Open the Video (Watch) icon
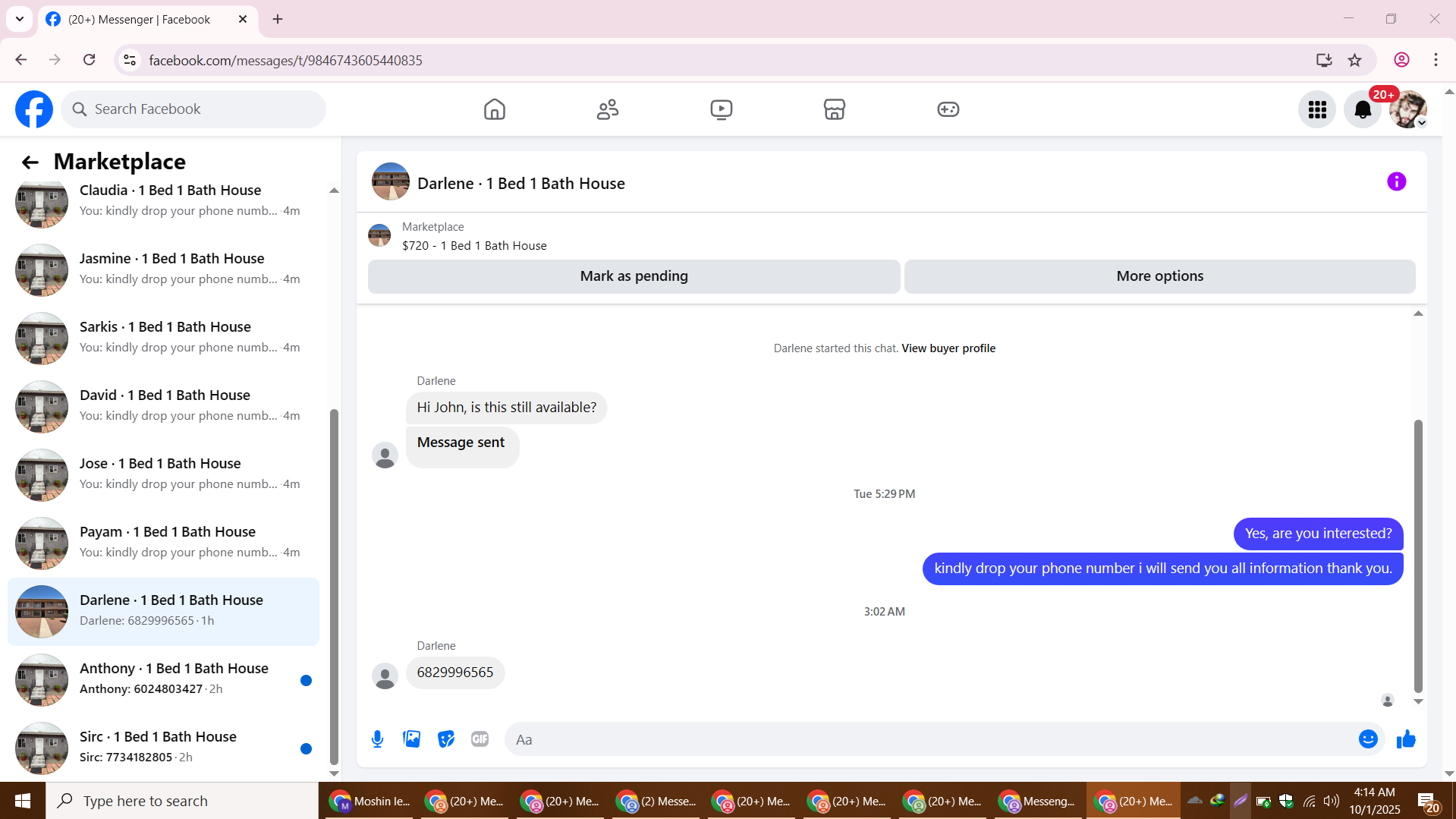Screen dimensions: 1456x819 click(x=722, y=109)
